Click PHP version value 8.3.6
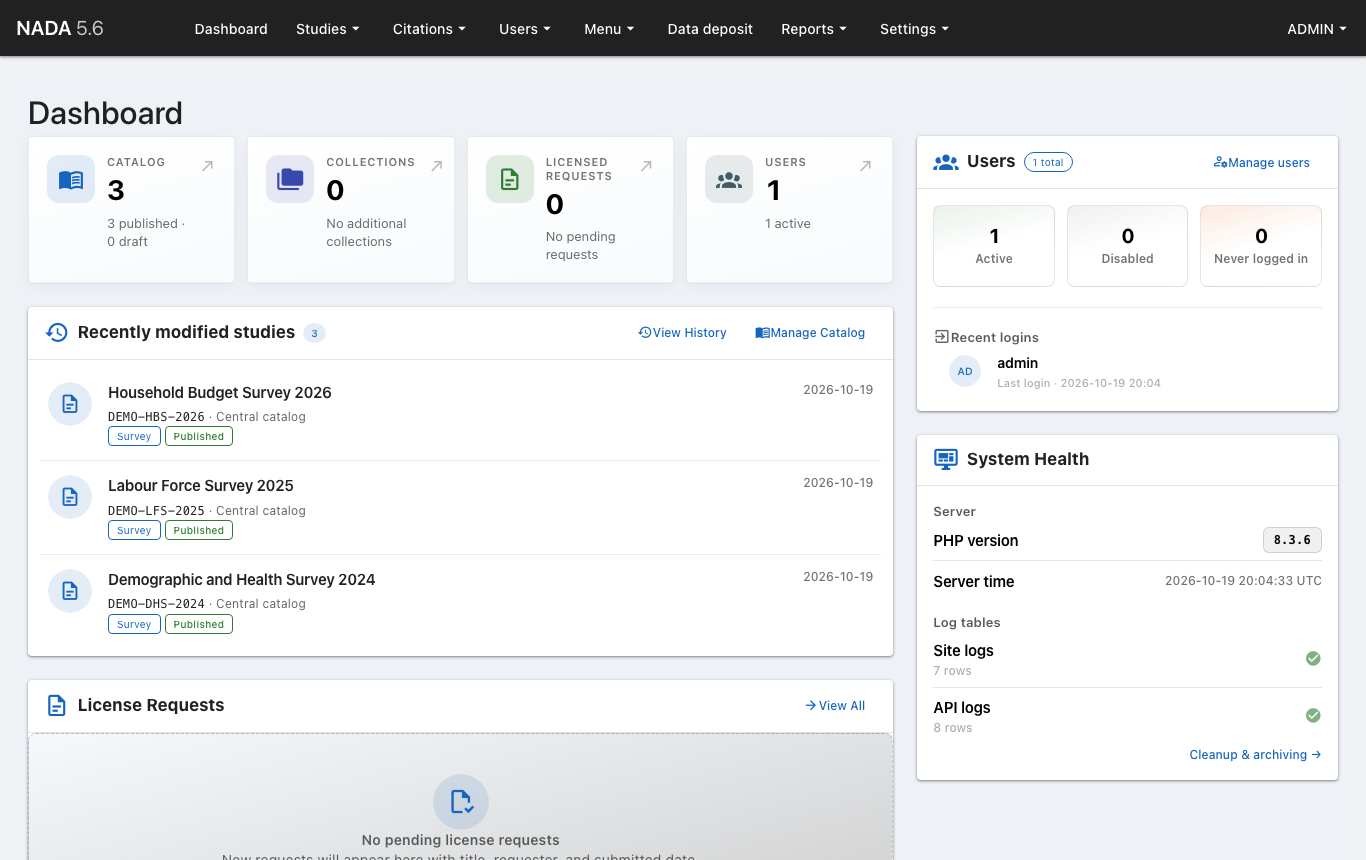 [x=1292, y=540]
